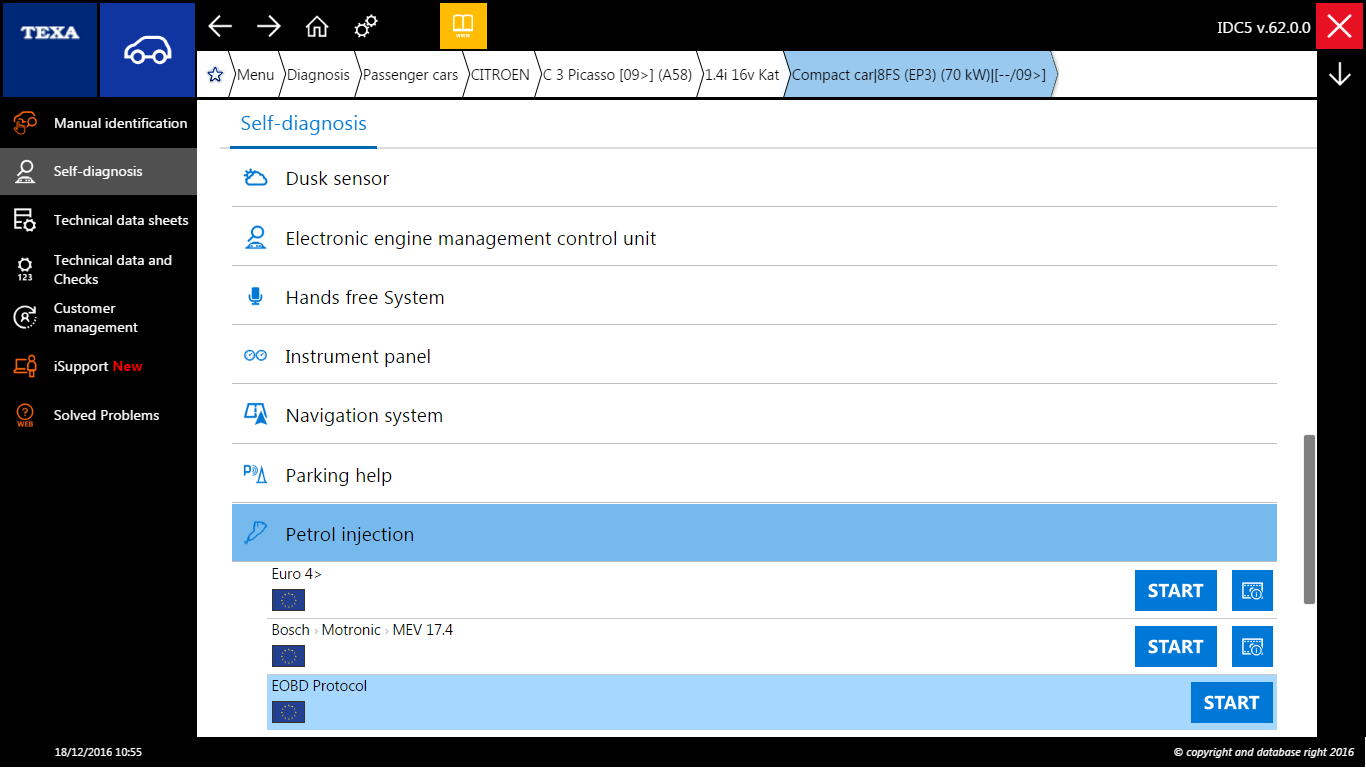
Task: Go to C 3 Picasso breadcrumb
Action: click(617, 75)
